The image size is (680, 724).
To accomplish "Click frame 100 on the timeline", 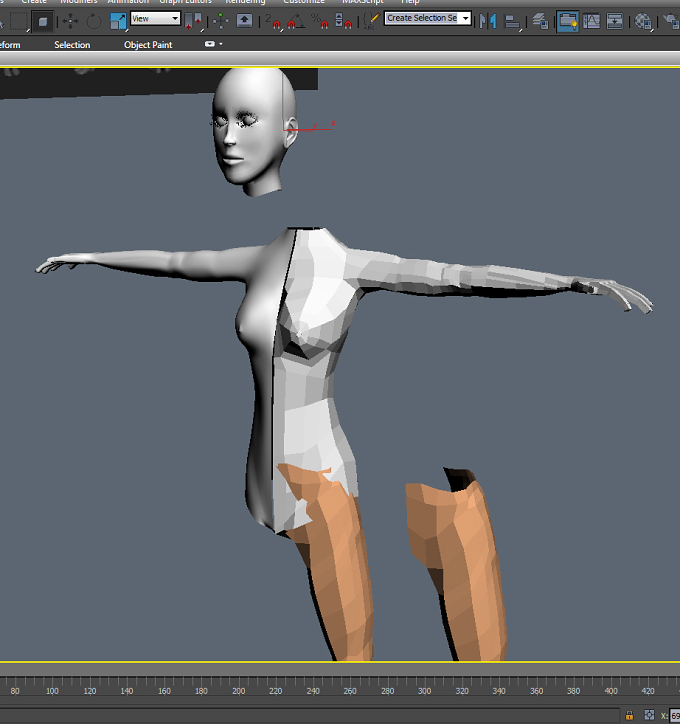I will tap(52, 691).
